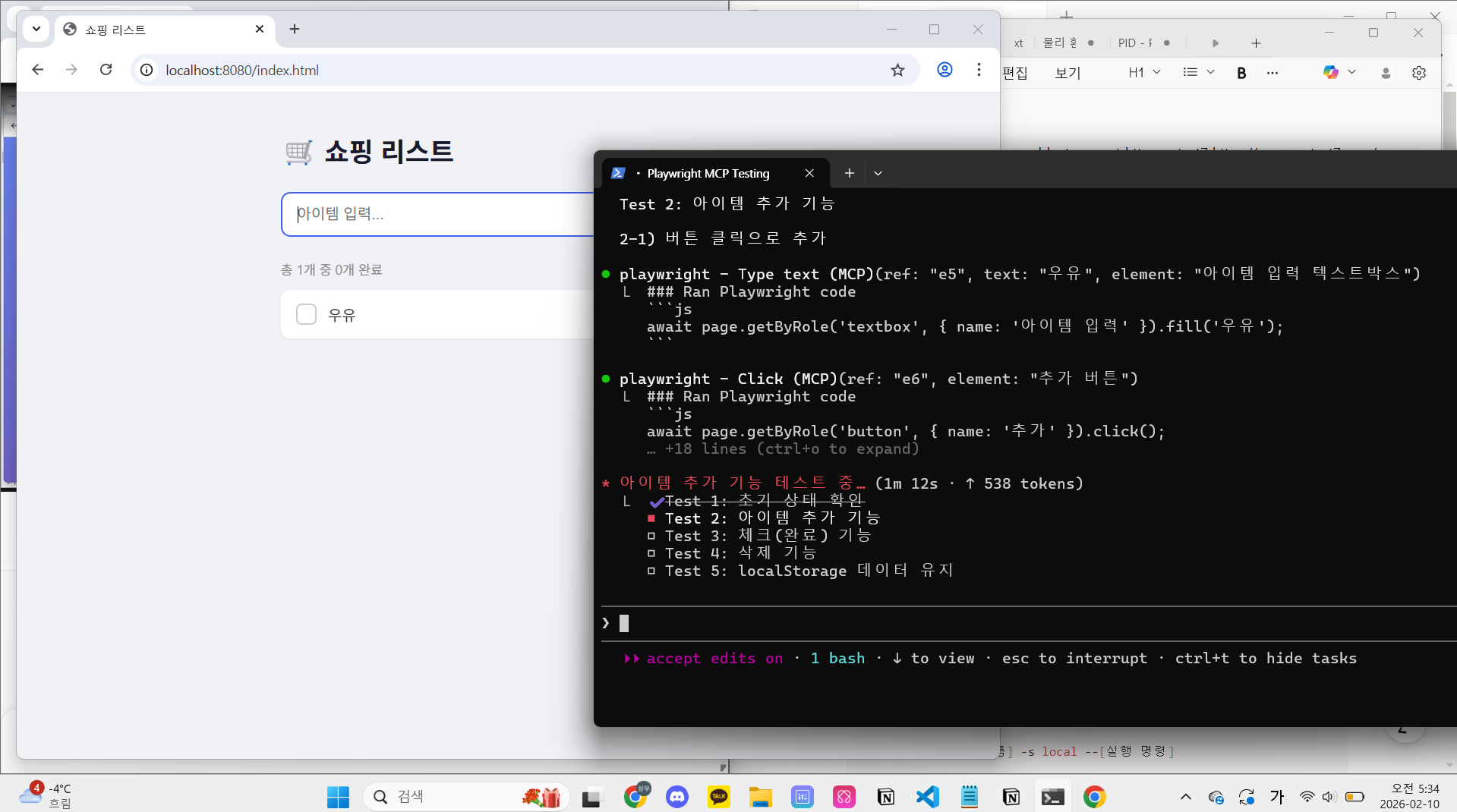This screenshot has height=812, width=1457.
Task: Open the terminal profile dropdown chevron
Action: point(878,173)
